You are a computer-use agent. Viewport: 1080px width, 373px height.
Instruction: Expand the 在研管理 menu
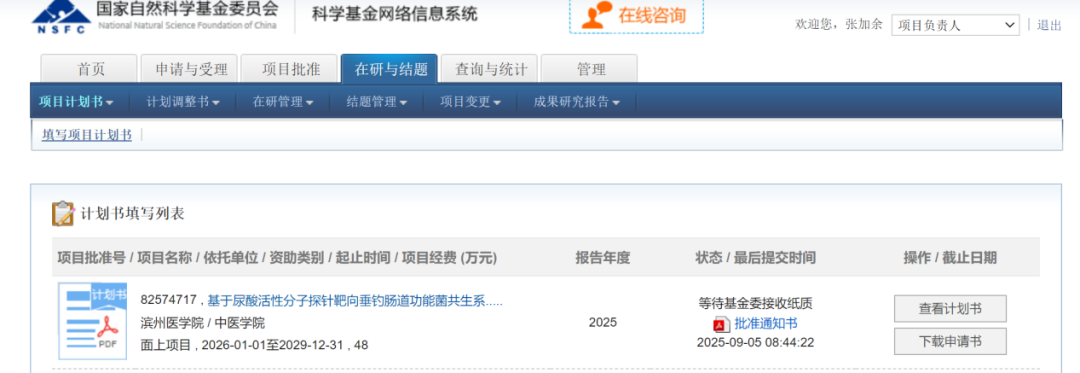283,102
